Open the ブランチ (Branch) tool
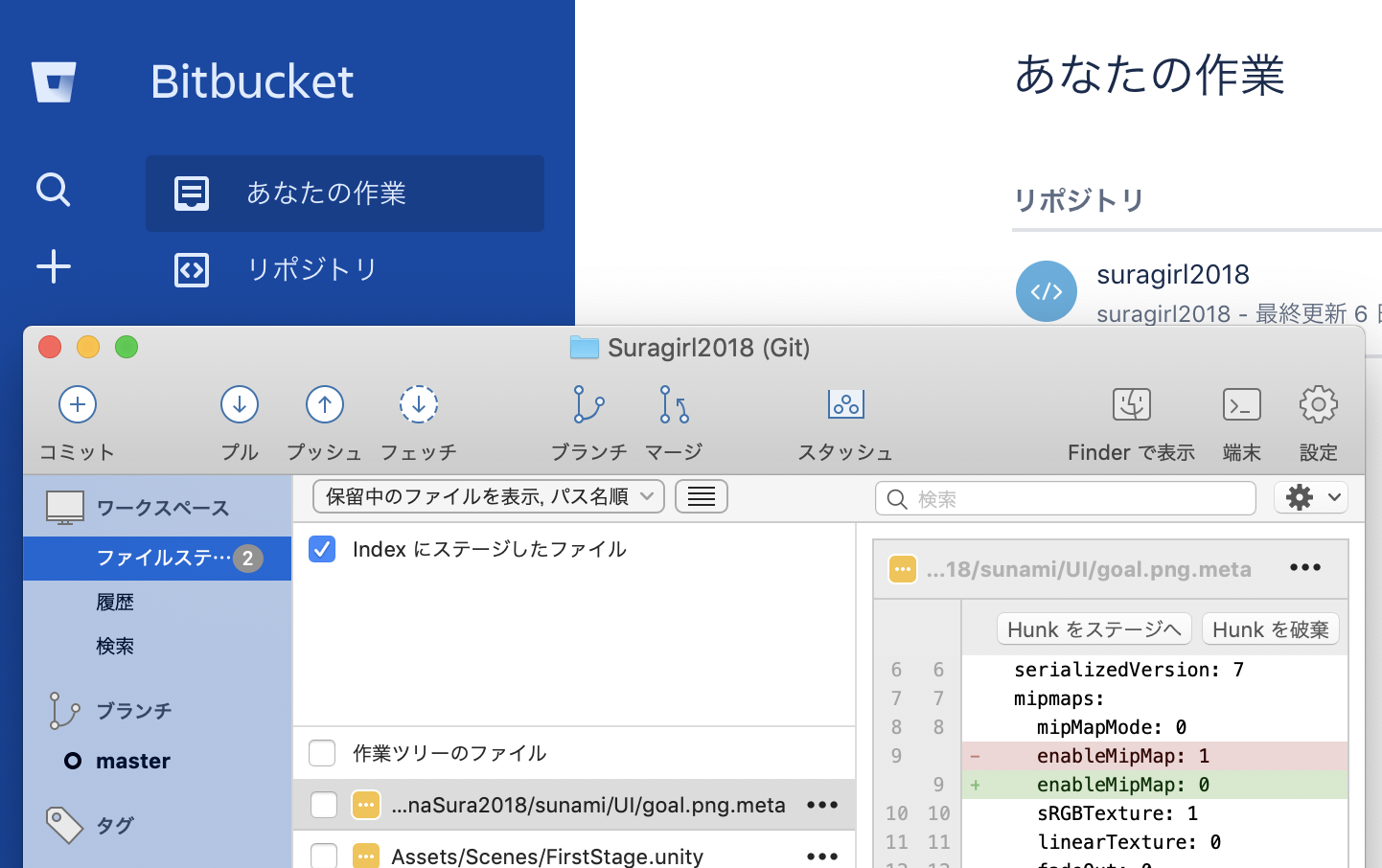This screenshot has width=1382, height=868. click(587, 404)
